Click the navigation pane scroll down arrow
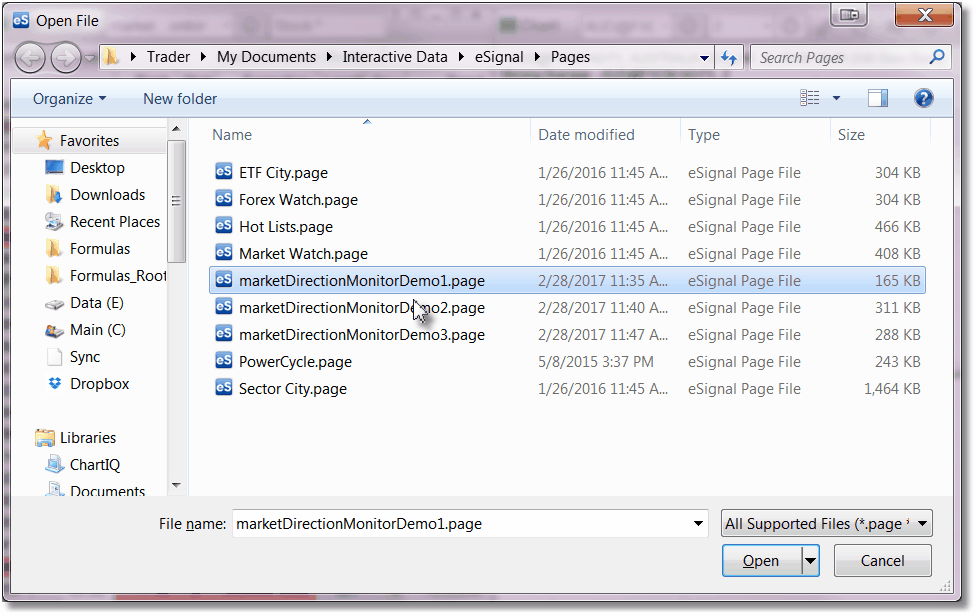The height and width of the screenshot is (616, 976). click(176, 485)
